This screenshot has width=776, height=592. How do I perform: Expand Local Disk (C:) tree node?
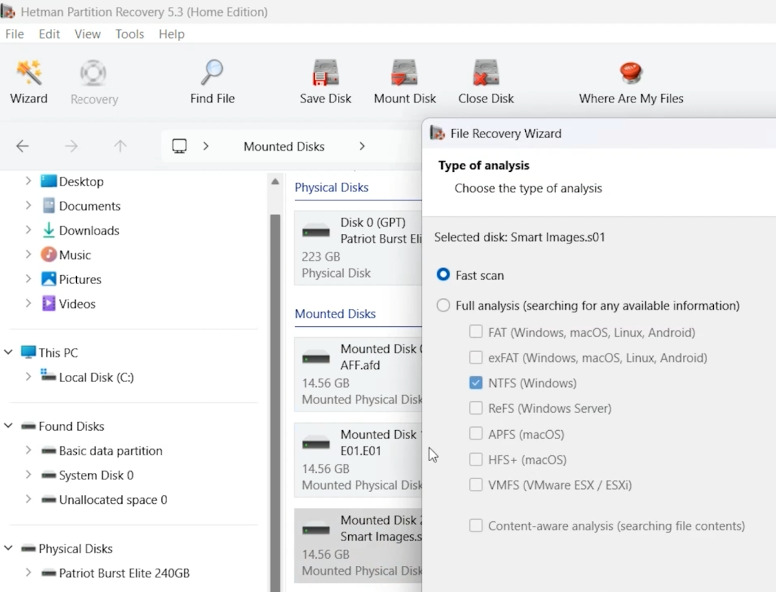28,377
